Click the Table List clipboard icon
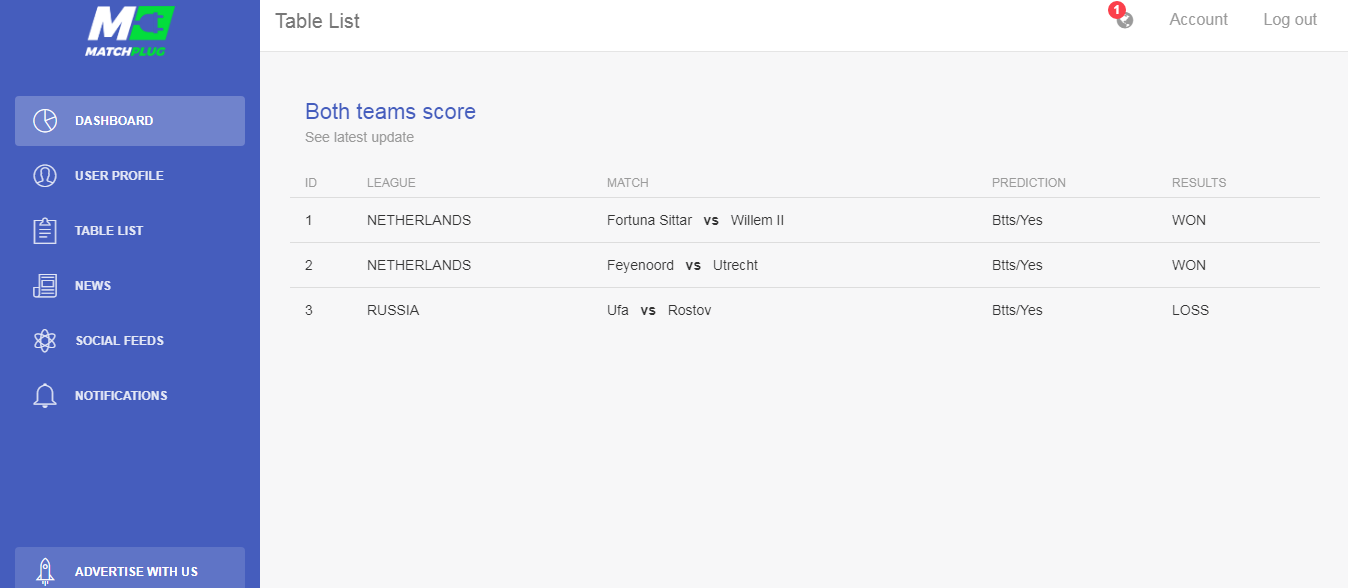The height and width of the screenshot is (588, 1348). click(45, 231)
